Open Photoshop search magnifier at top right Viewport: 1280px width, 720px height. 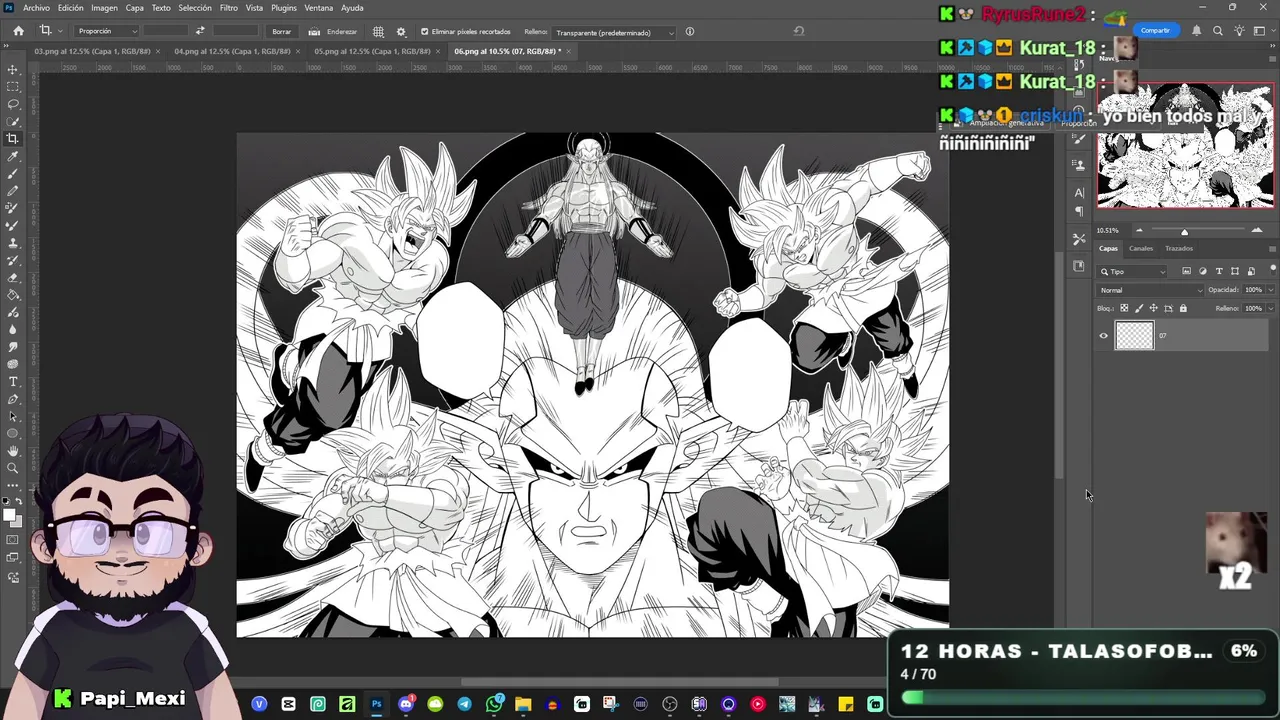tap(1218, 31)
